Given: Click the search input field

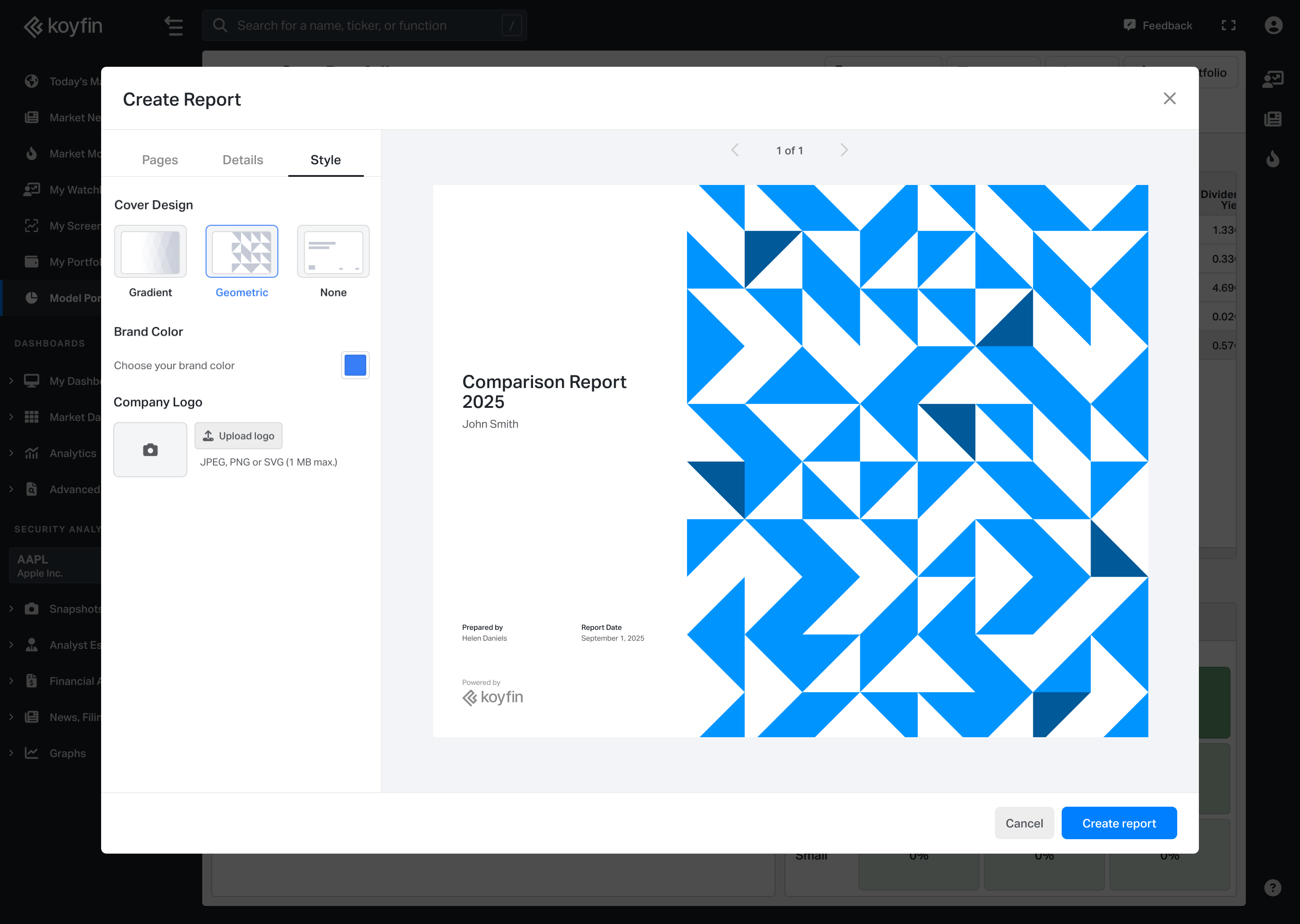Looking at the screenshot, I should pyautogui.click(x=364, y=26).
